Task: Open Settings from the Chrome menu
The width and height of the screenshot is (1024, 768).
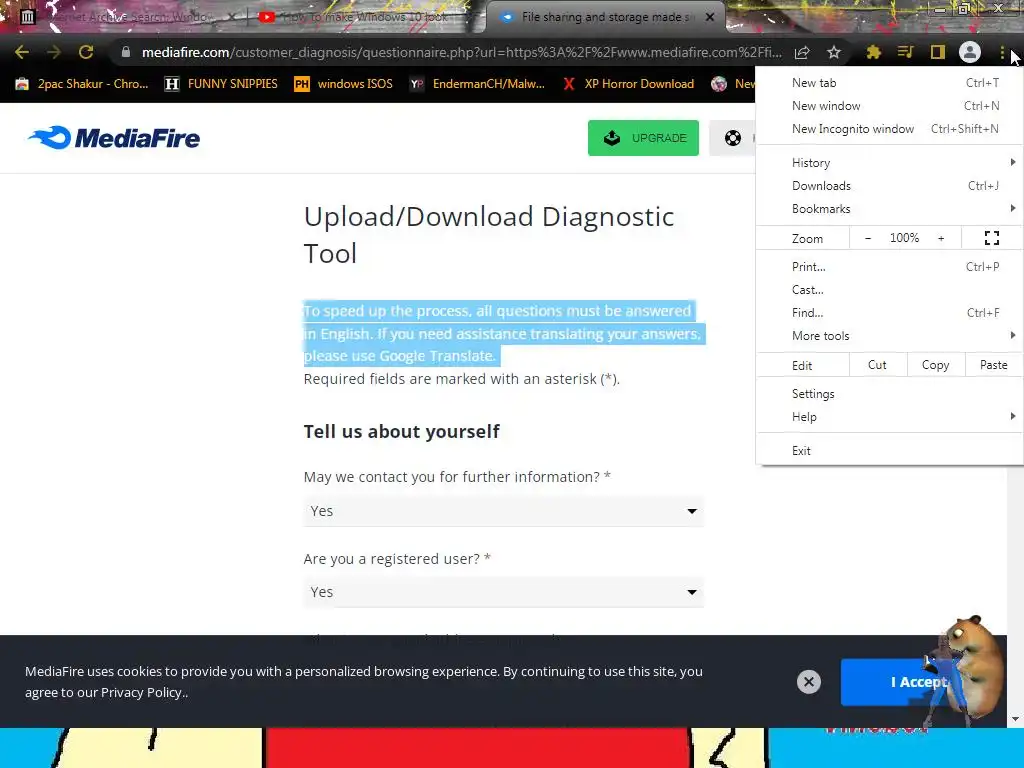Action: pos(889,394)
